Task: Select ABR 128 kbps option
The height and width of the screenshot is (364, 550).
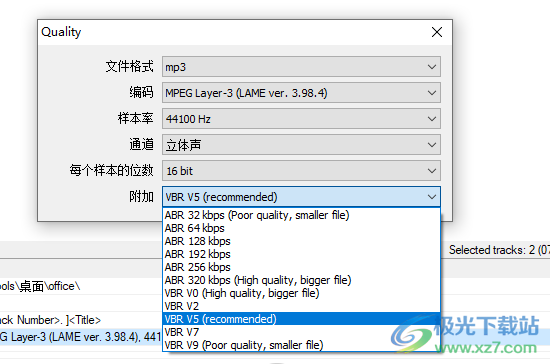Action: (301, 241)
